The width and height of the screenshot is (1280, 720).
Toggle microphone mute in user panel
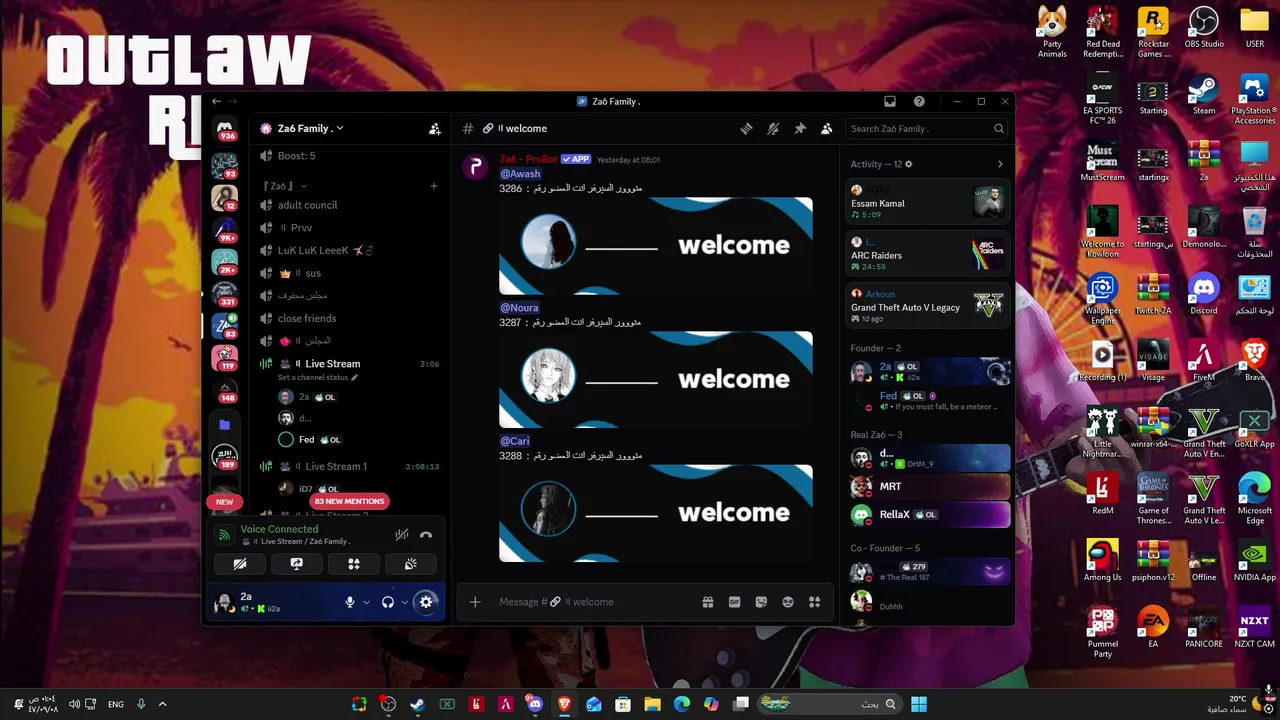[x=350, y=602]
